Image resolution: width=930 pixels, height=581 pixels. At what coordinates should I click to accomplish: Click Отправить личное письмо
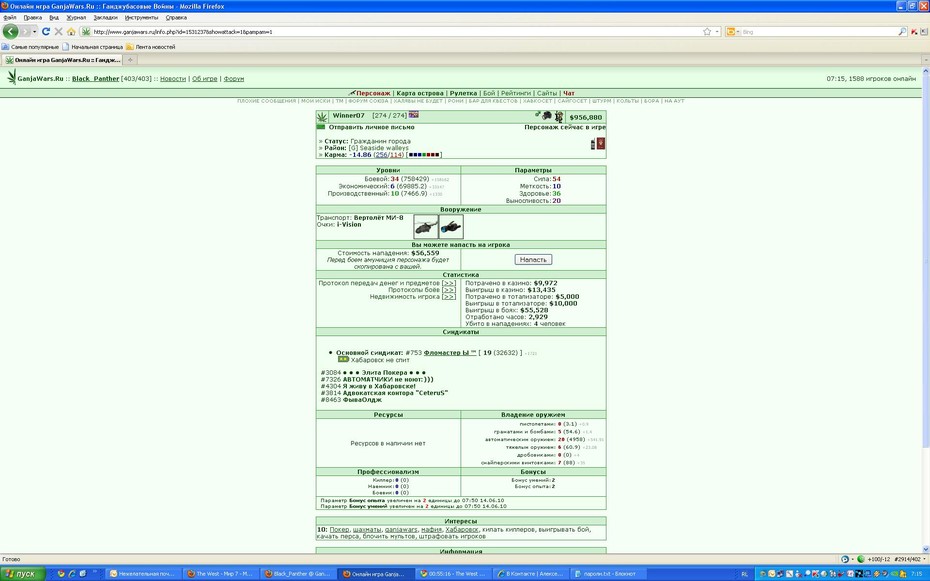coord(371,127)
